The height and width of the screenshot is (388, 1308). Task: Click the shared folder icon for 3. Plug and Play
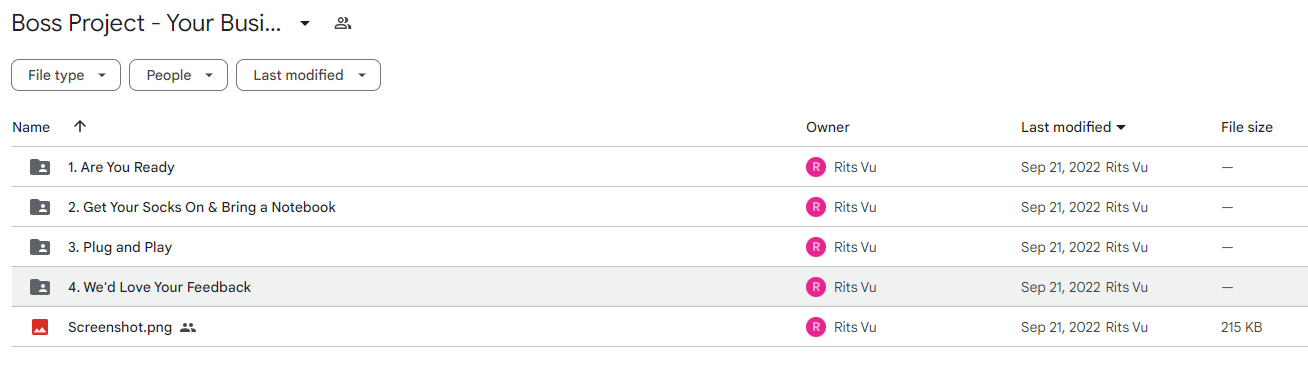40,247
